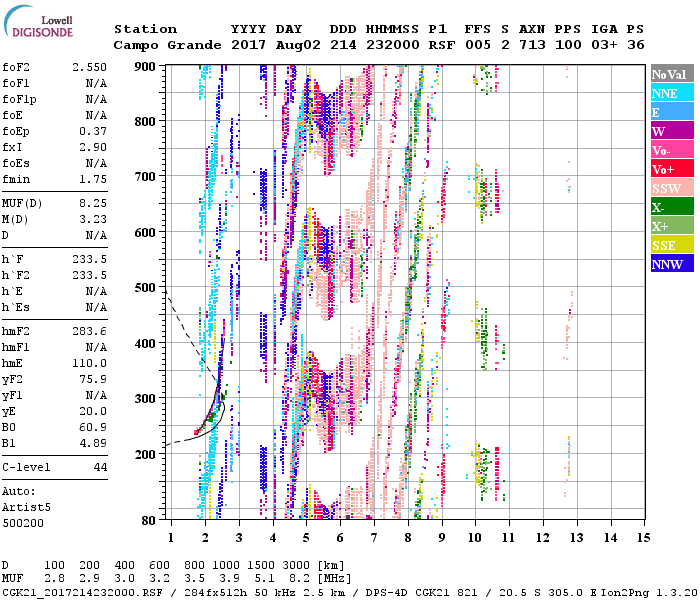Click the yF2 value 75.9

93,379
